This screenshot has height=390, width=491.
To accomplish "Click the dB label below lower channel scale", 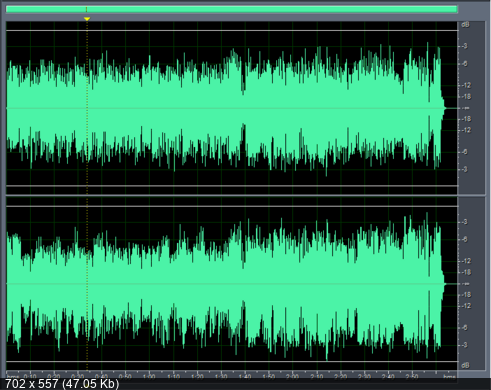I will click(465, 366).
